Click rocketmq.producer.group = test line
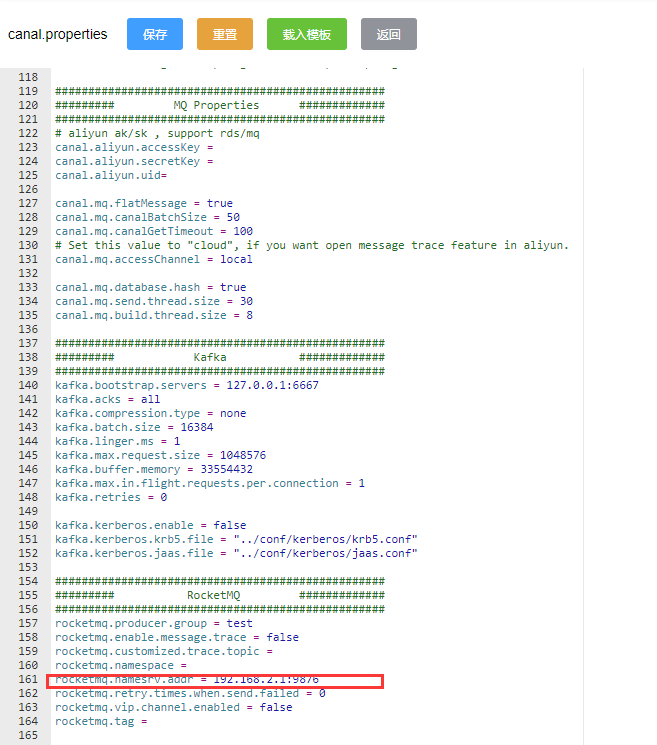 (x=154, y=623)
